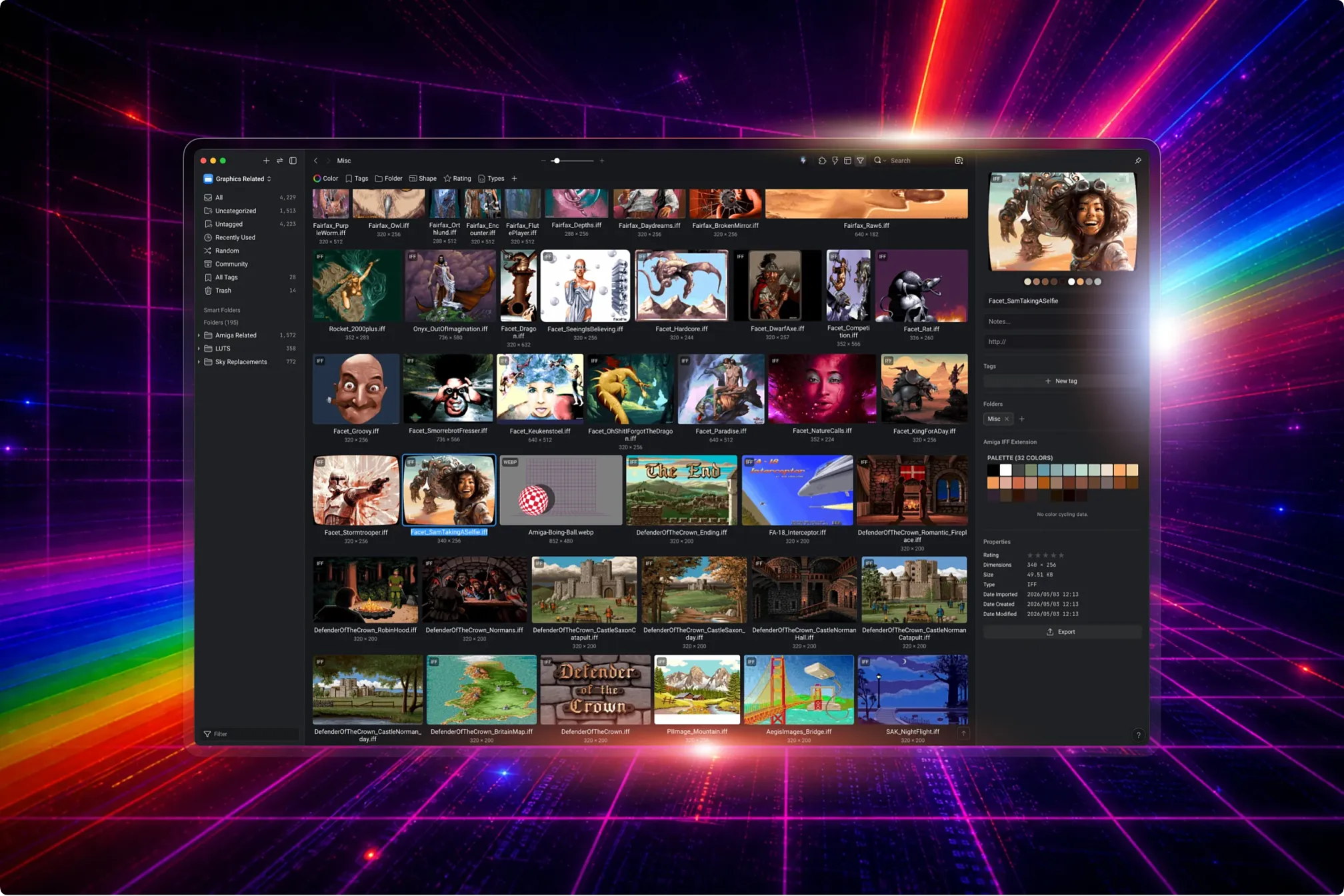Open the Rating filter
Viewport: 1344px width, 896px height.
[457, 179]
